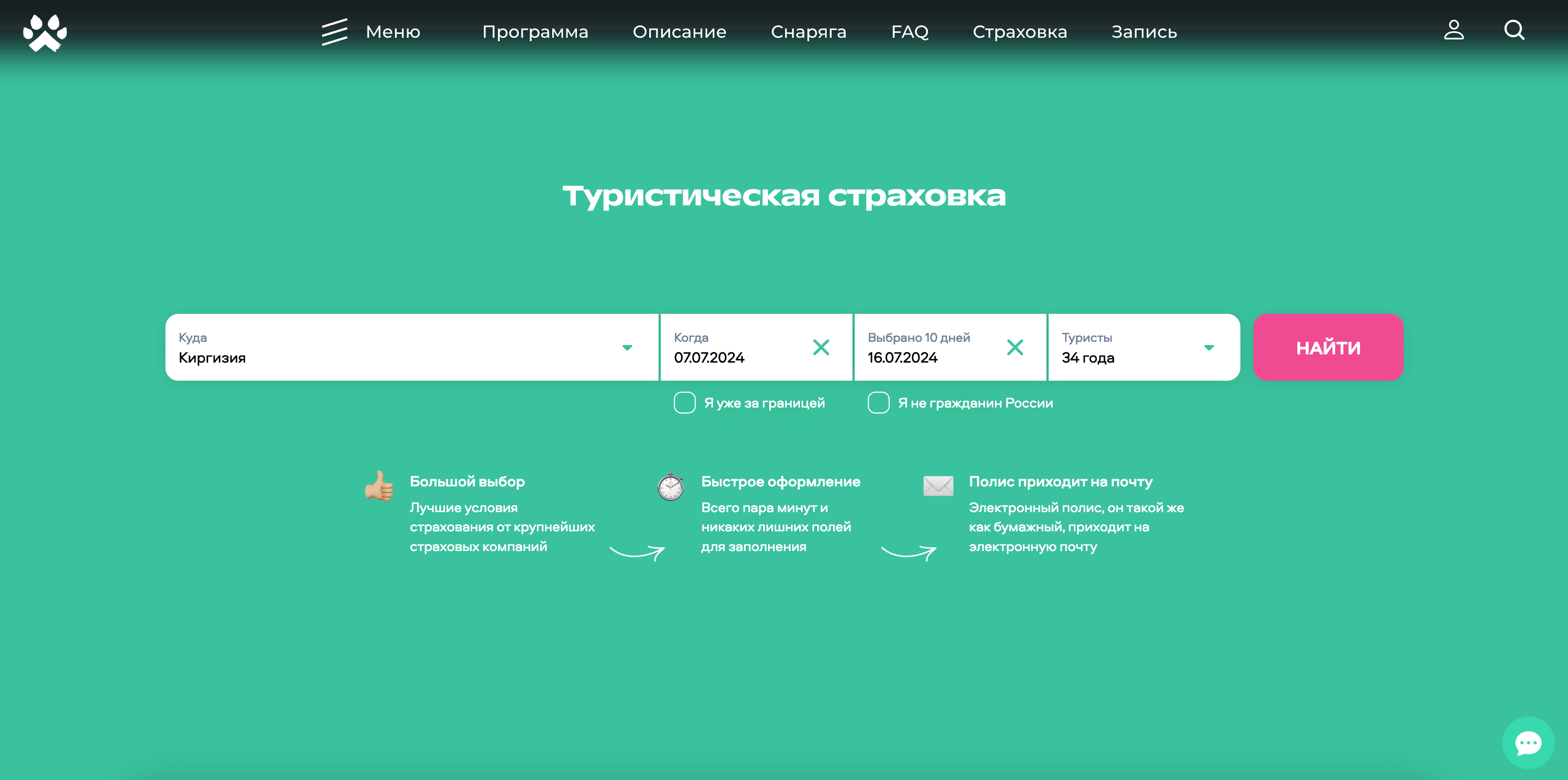Open the Меню navigation item
Screen dimensions: 1568x780
(393, 32)
